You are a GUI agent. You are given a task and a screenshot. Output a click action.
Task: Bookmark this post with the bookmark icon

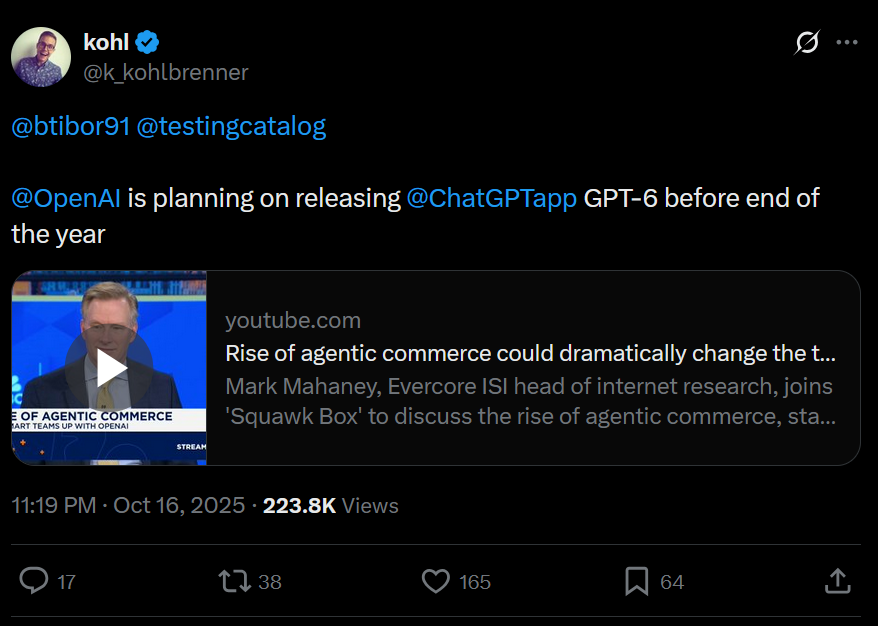(x=637, y=580)
